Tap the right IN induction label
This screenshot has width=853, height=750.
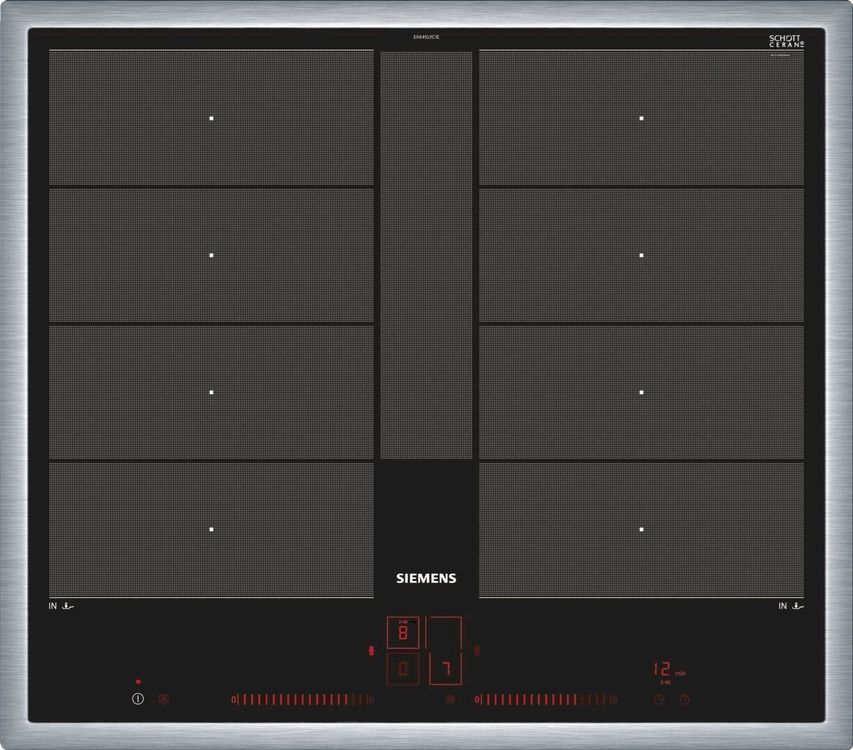(x=791, y=606)
